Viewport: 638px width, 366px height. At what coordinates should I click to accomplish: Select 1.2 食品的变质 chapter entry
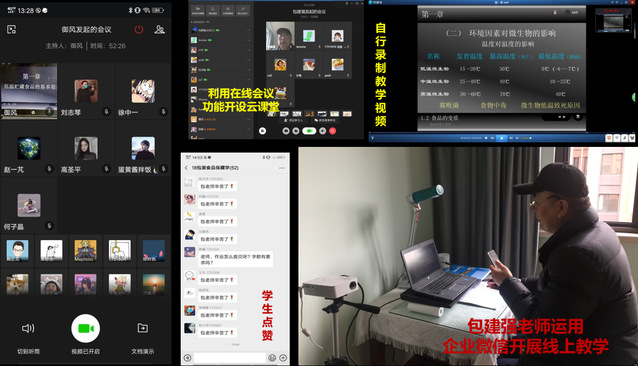(439, 118)
